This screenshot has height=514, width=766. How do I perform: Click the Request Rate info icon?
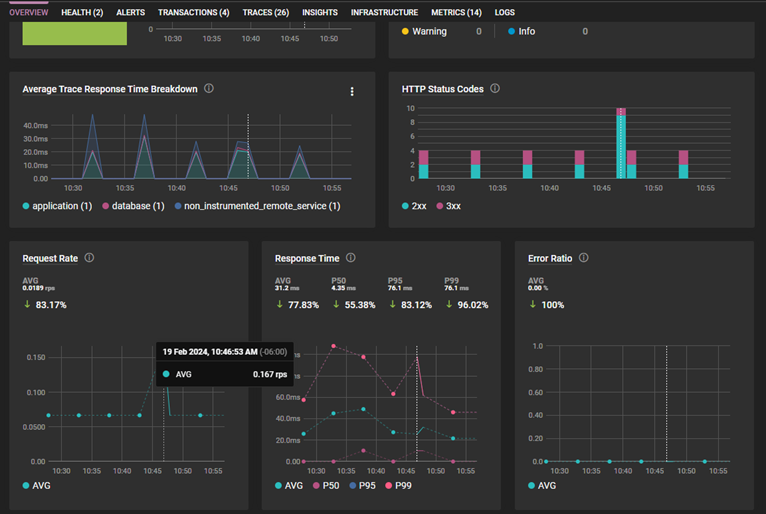pyautogui.click(x=89, y=257)
